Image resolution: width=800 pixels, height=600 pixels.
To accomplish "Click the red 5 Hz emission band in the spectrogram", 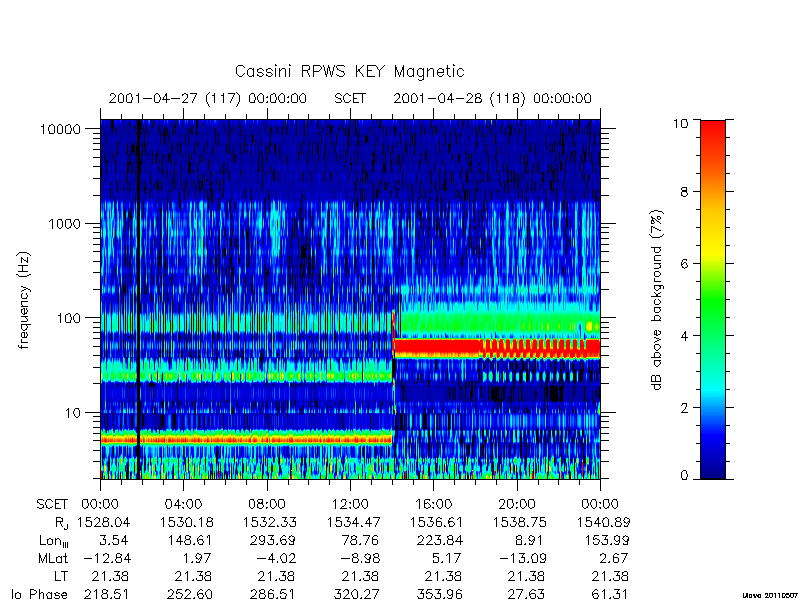I will point(246,439).
